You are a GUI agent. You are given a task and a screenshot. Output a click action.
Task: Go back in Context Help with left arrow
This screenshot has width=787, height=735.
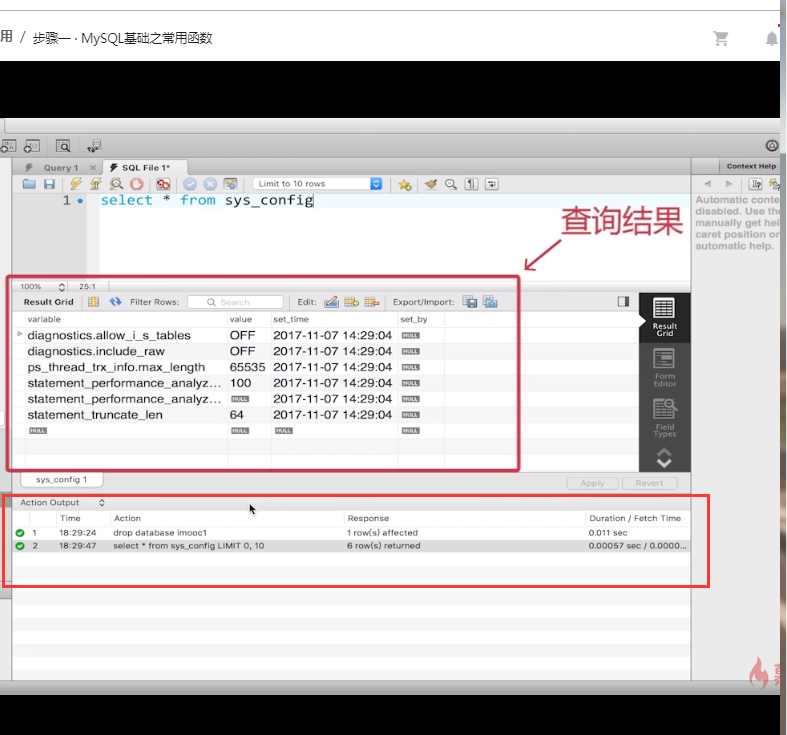point(708,184)
